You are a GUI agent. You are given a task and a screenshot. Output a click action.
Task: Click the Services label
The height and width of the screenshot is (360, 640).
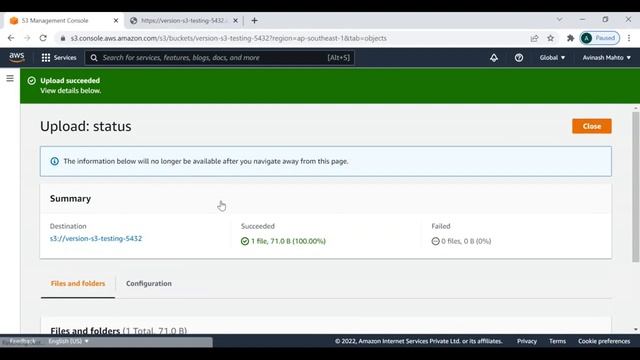[x=65, y=58]
